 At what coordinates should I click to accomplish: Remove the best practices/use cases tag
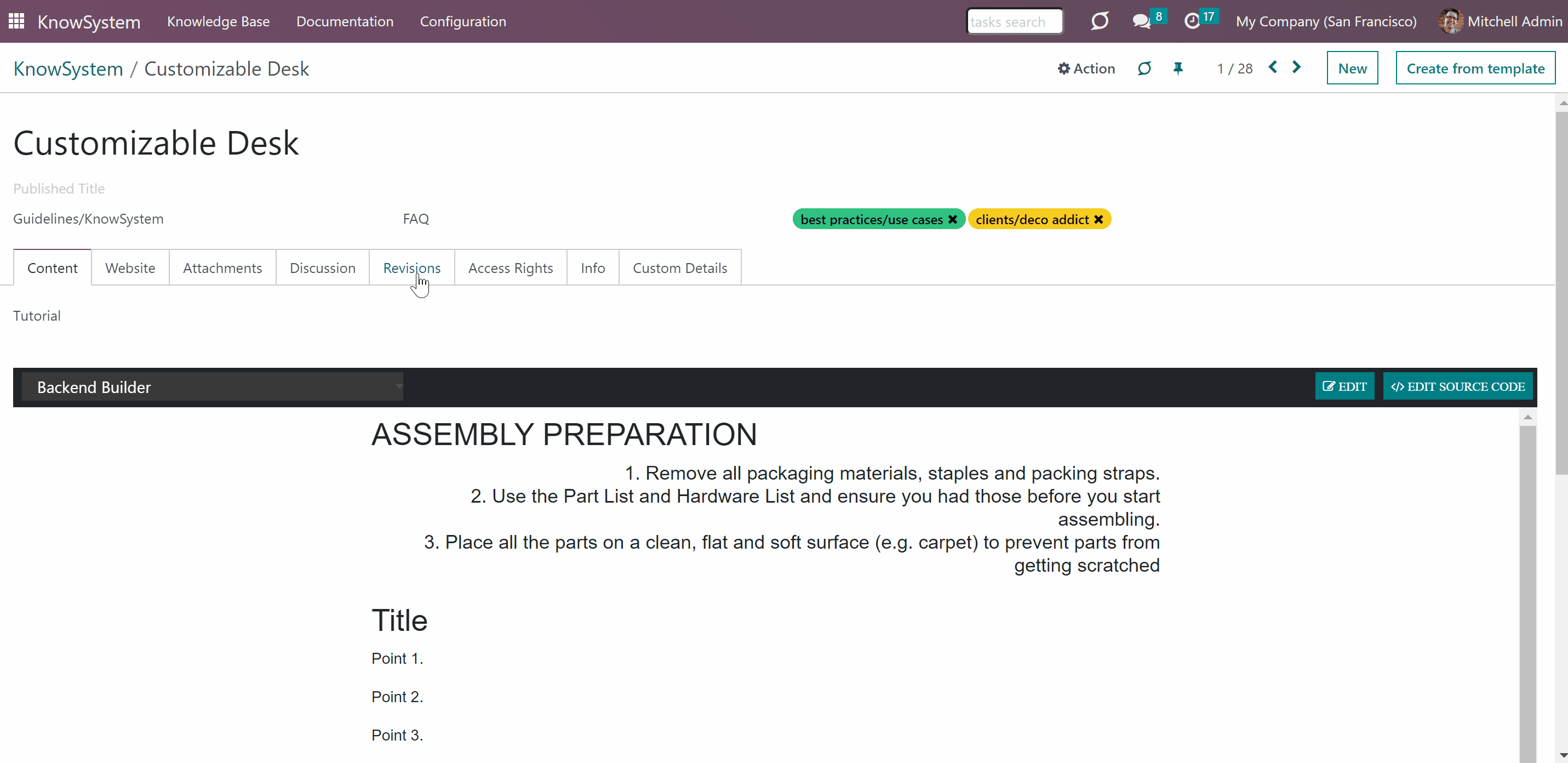click(x=953, y=219)
